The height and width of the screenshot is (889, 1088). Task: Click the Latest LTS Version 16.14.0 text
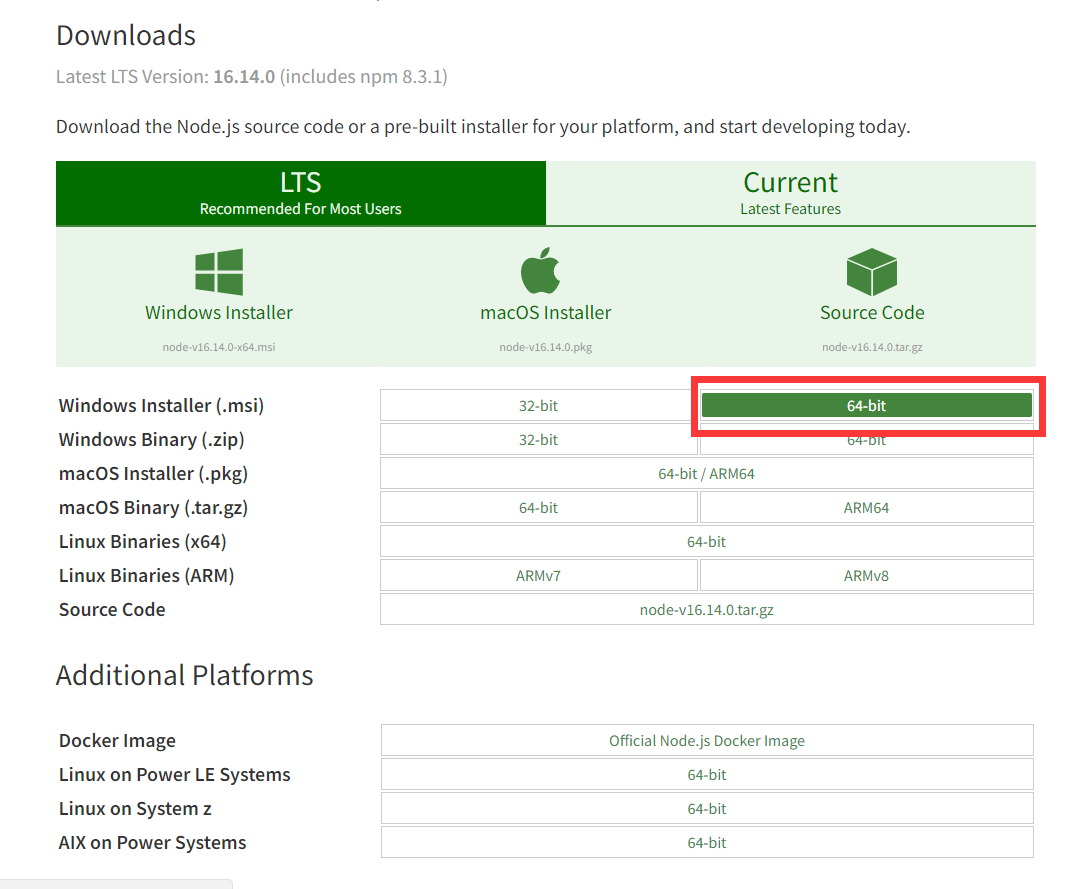click(251, 76)
